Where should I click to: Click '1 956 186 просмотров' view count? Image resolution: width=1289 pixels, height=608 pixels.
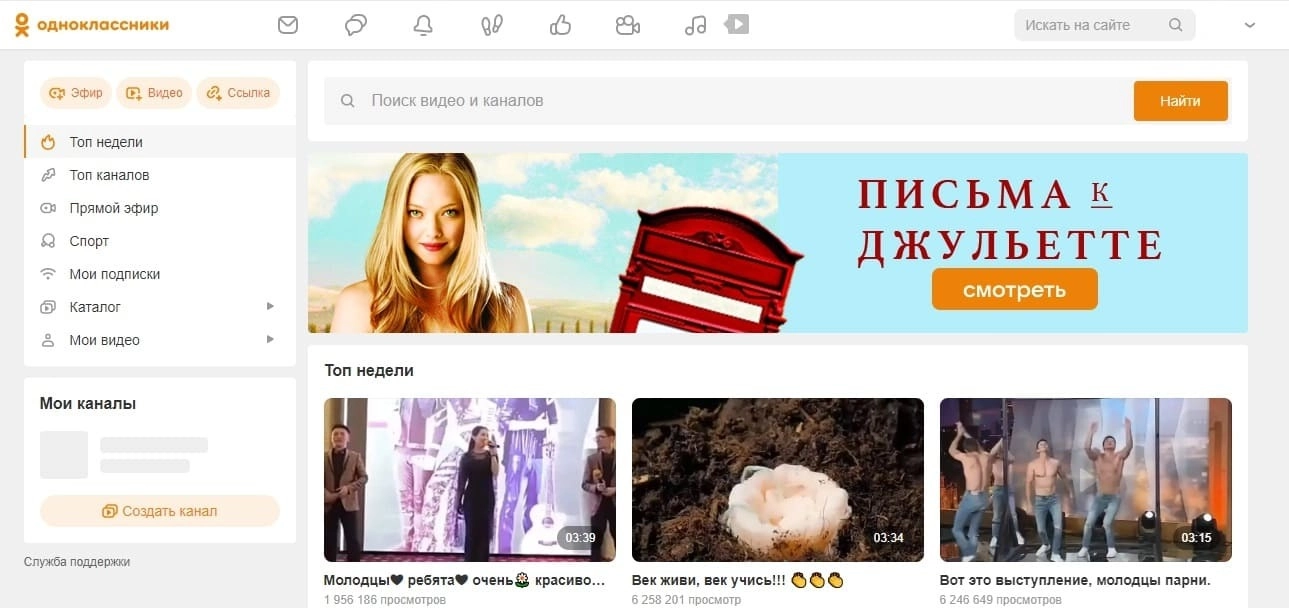385,600
